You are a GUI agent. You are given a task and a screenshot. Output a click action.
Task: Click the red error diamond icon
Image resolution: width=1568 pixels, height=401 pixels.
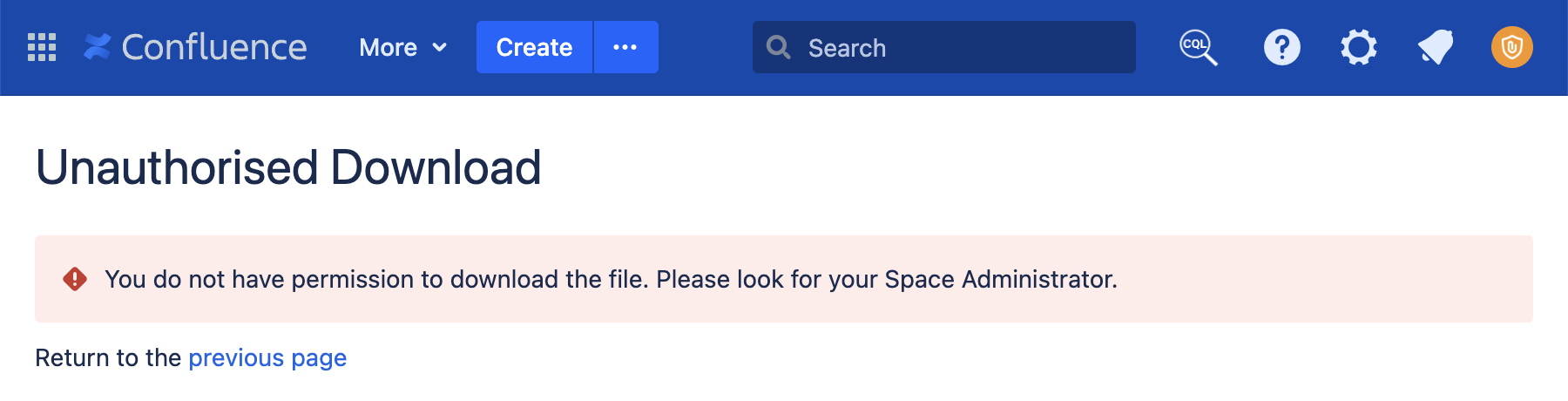coord(75,279)
